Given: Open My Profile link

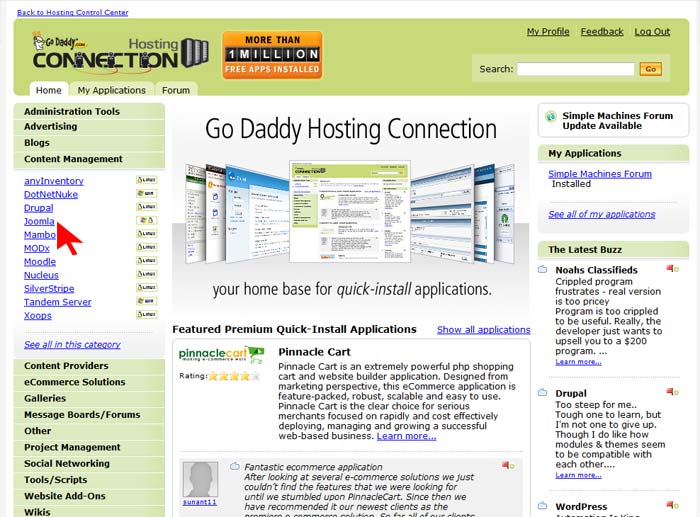Looking at the screenshot, I should (548, 32).
